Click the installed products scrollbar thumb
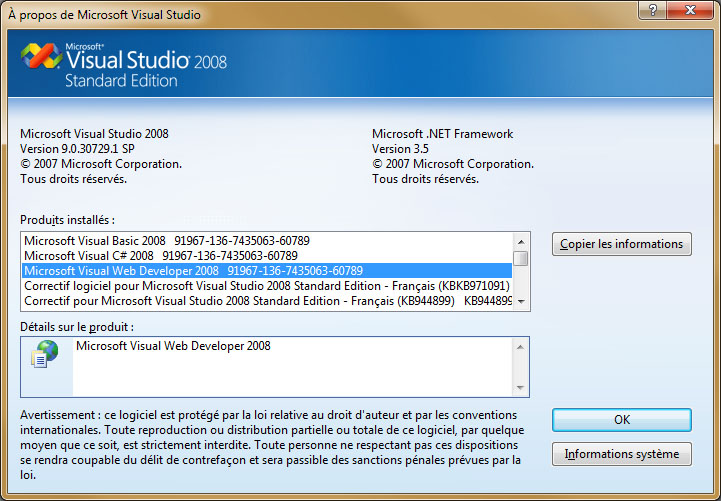 521,258
